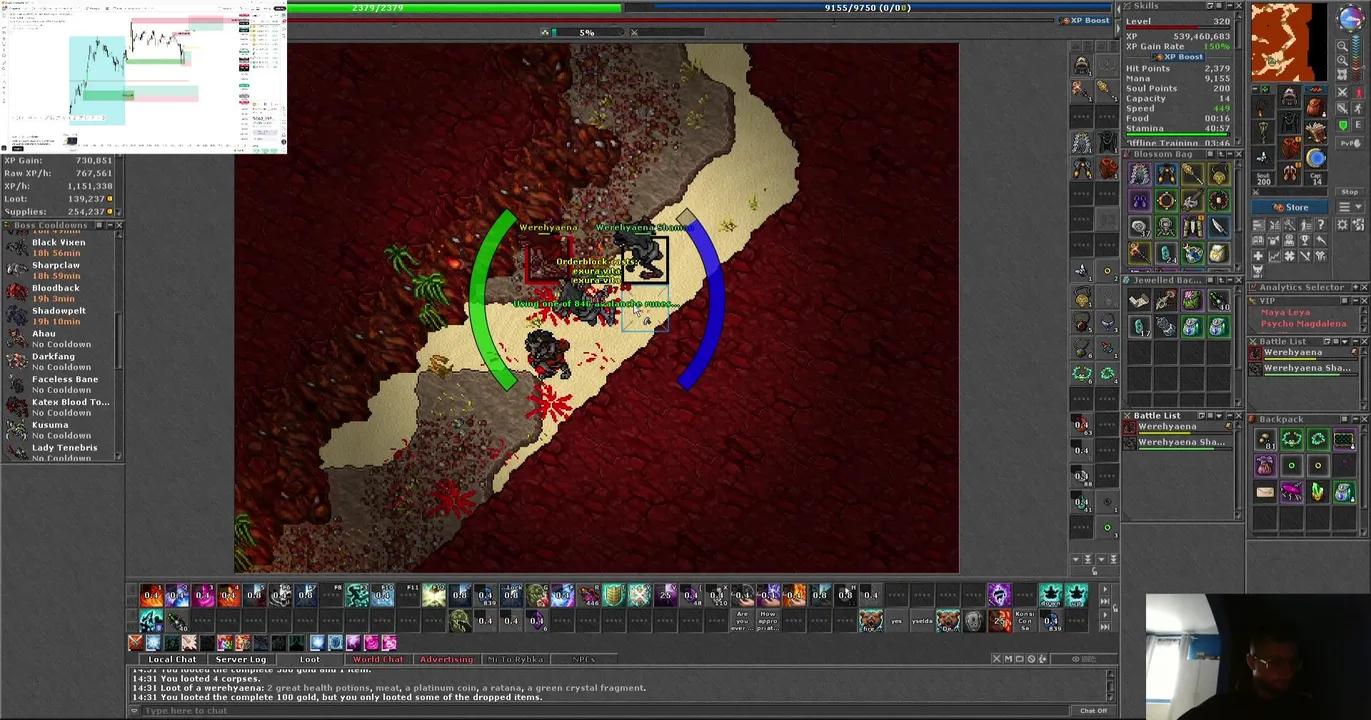1371x720 pixels.
Task: Open the World Chat tab
Action: click(377, 659)
